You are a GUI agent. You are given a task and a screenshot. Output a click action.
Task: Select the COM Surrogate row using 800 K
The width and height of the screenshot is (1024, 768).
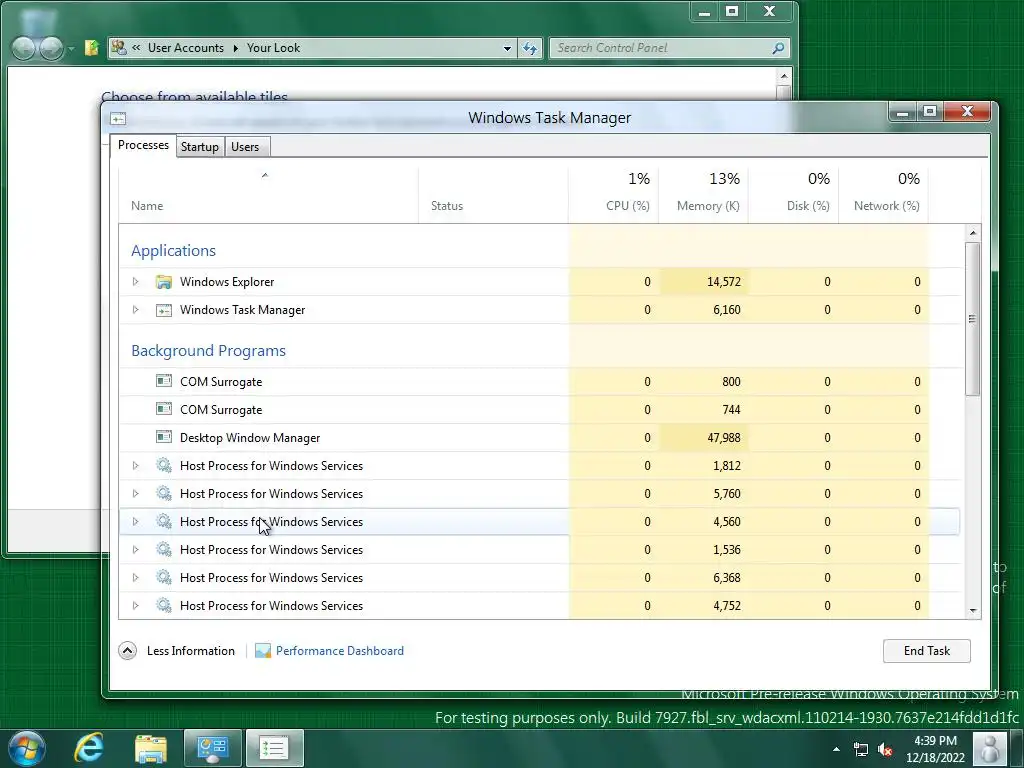point(539,381)
